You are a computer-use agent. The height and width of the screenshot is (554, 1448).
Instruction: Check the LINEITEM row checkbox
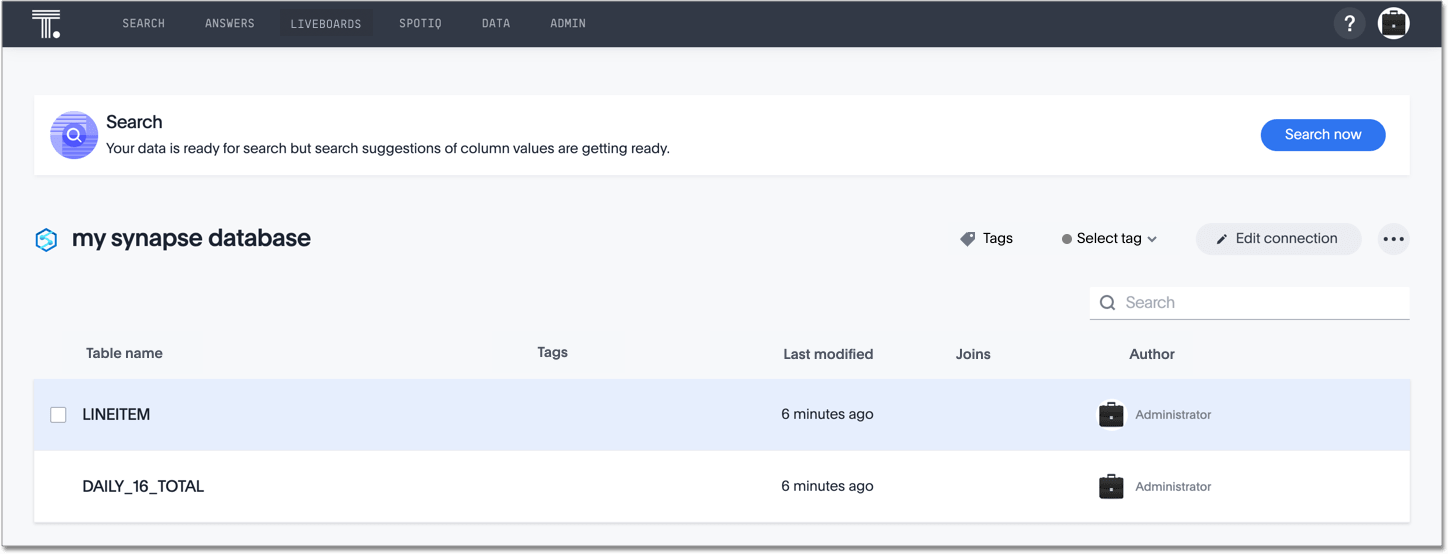click(x=59, y=415)
